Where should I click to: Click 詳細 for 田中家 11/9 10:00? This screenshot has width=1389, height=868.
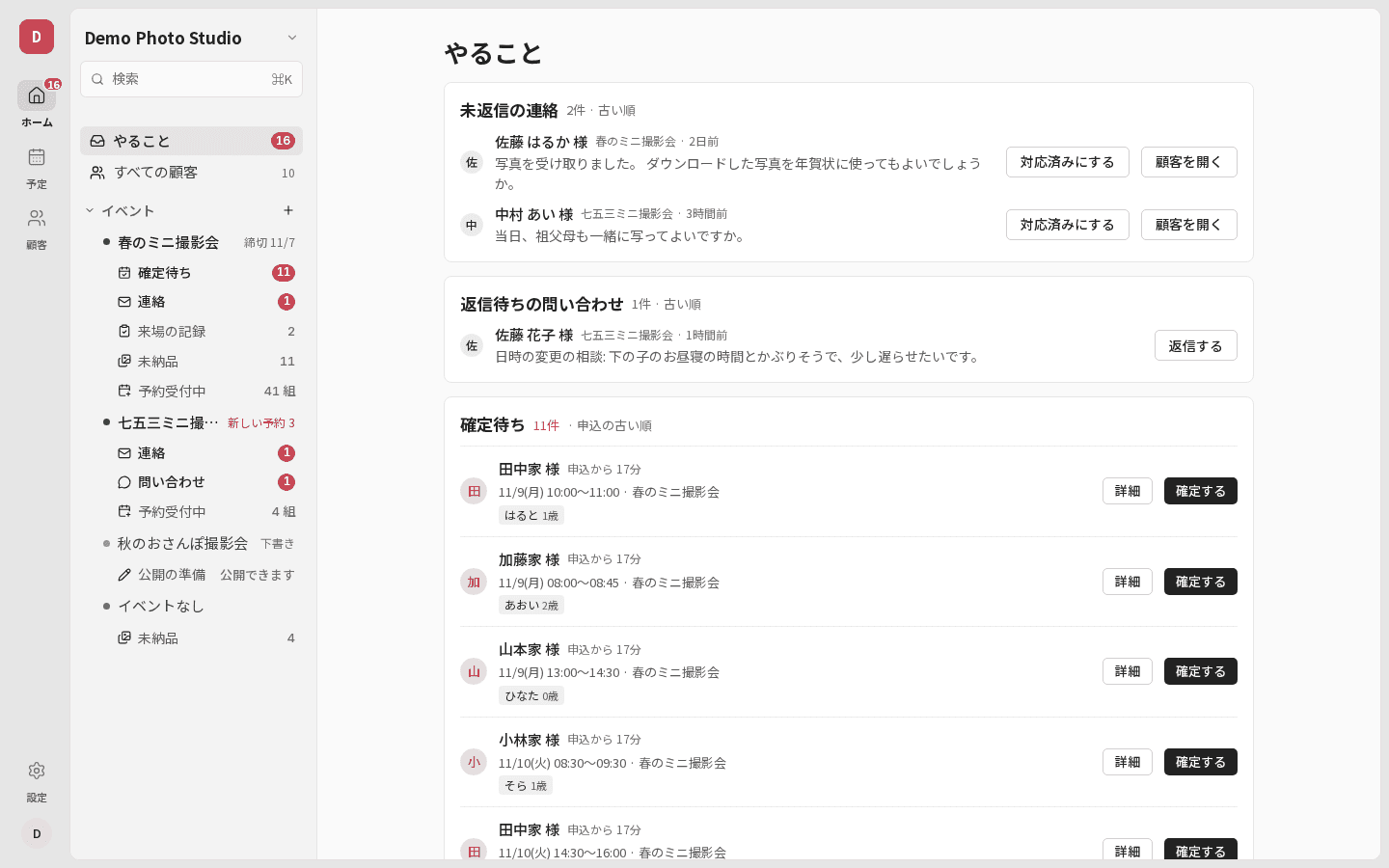(1128, 491)
